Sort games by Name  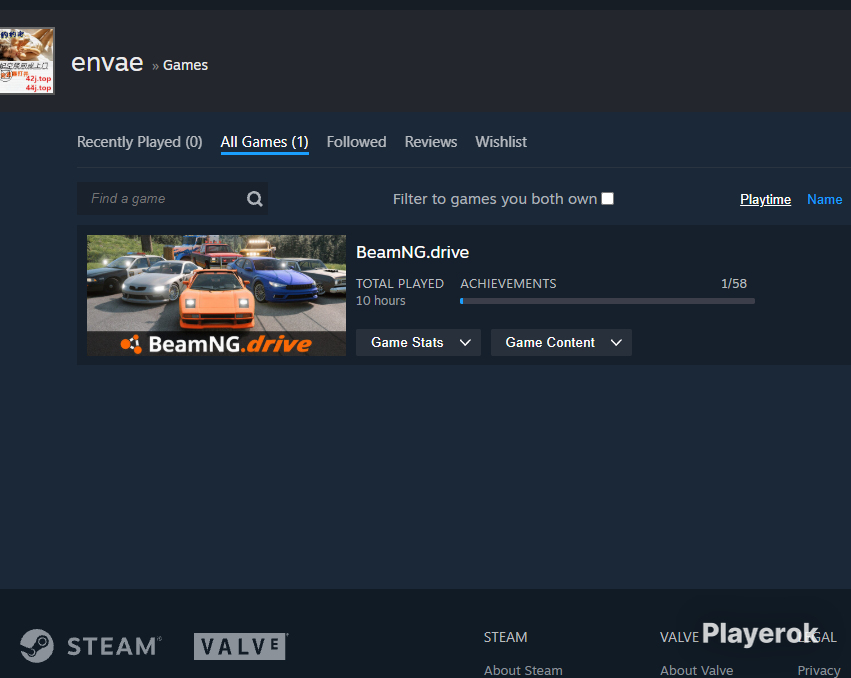click(x=824, y=199)
